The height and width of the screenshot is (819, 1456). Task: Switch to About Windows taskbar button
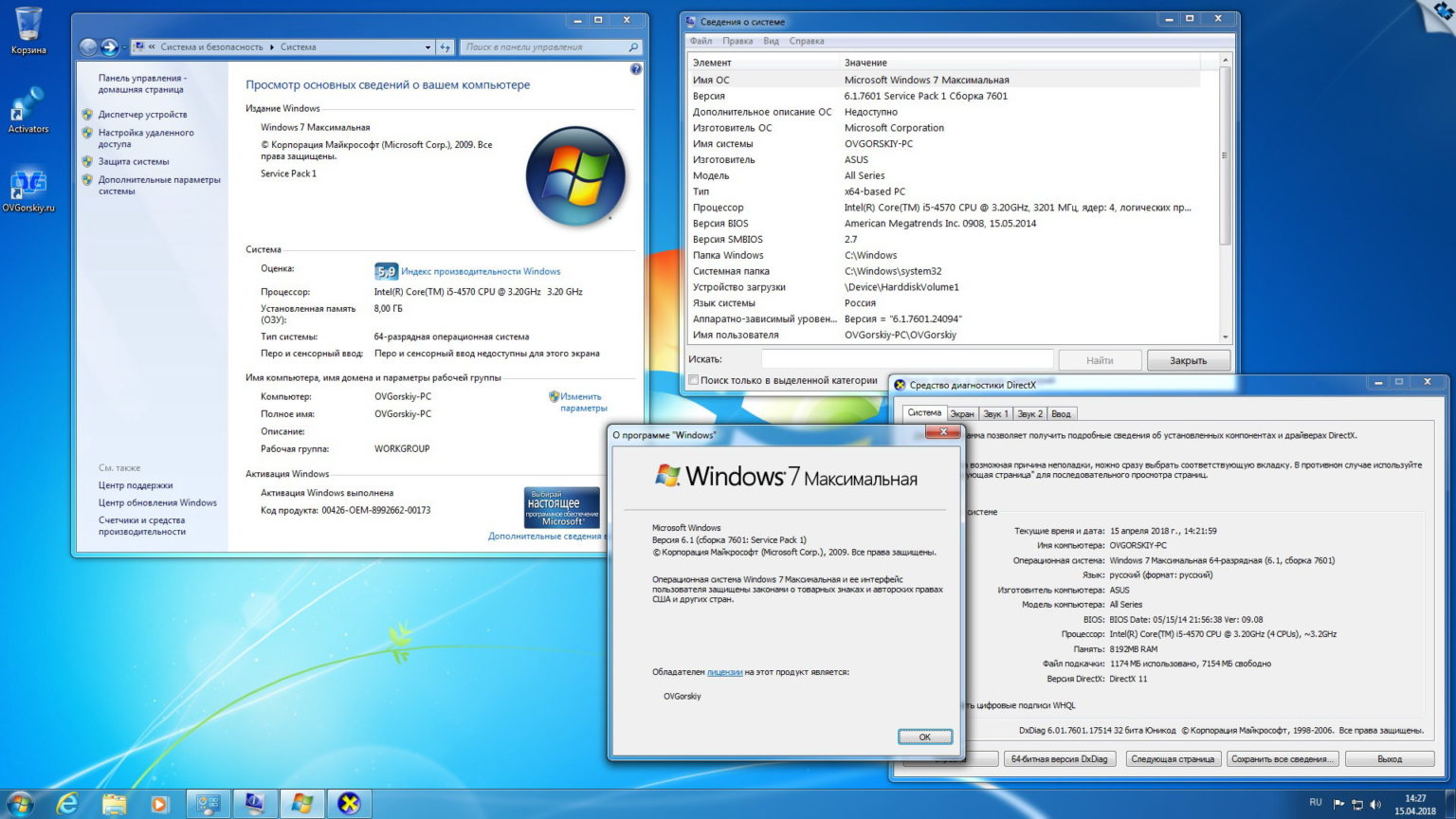pyautogui.click(x=302, y=804)
